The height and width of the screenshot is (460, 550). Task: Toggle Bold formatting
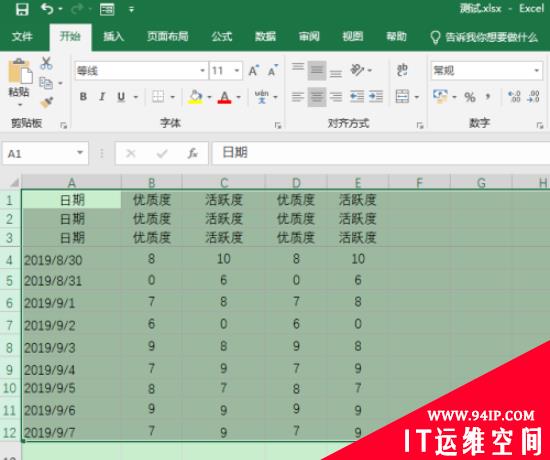[x=83, y=96]
